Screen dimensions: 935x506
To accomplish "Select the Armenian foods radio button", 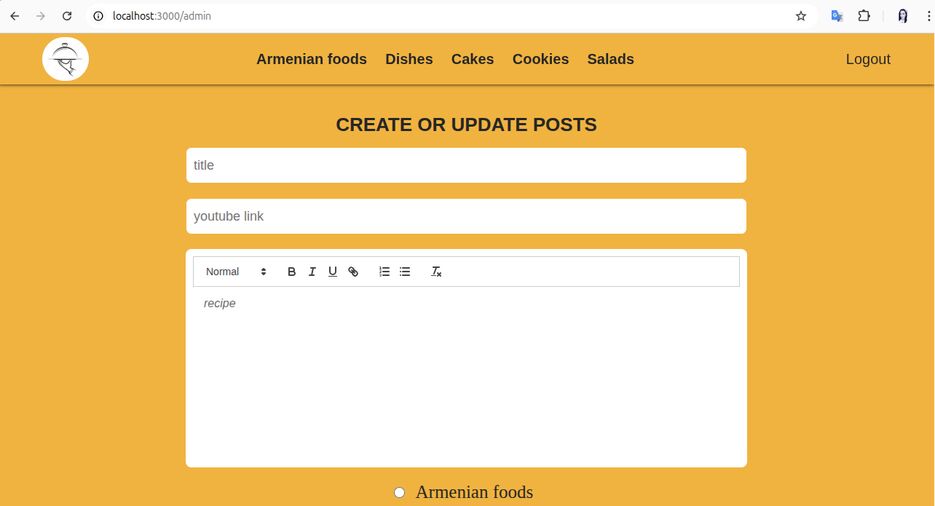I will click(400, 492).
